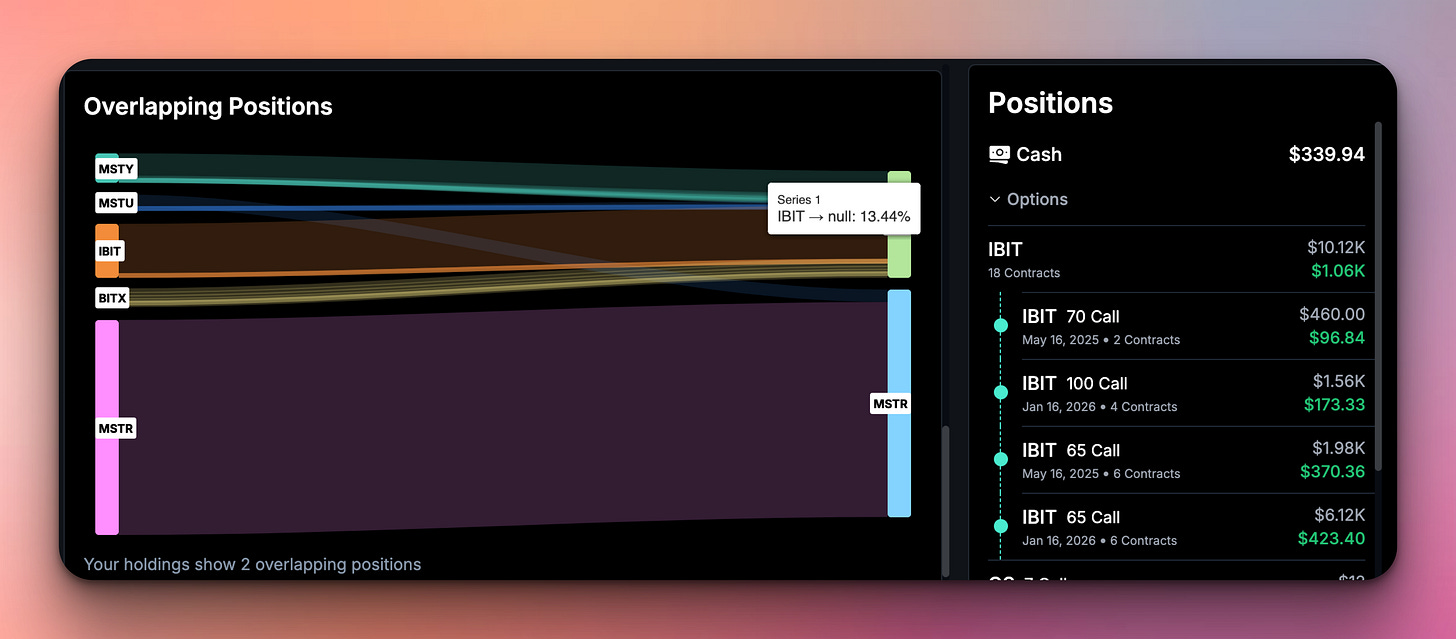1456x639 pixels.
Task: Click the $370.36 gain value
Action: point(1332,472)
